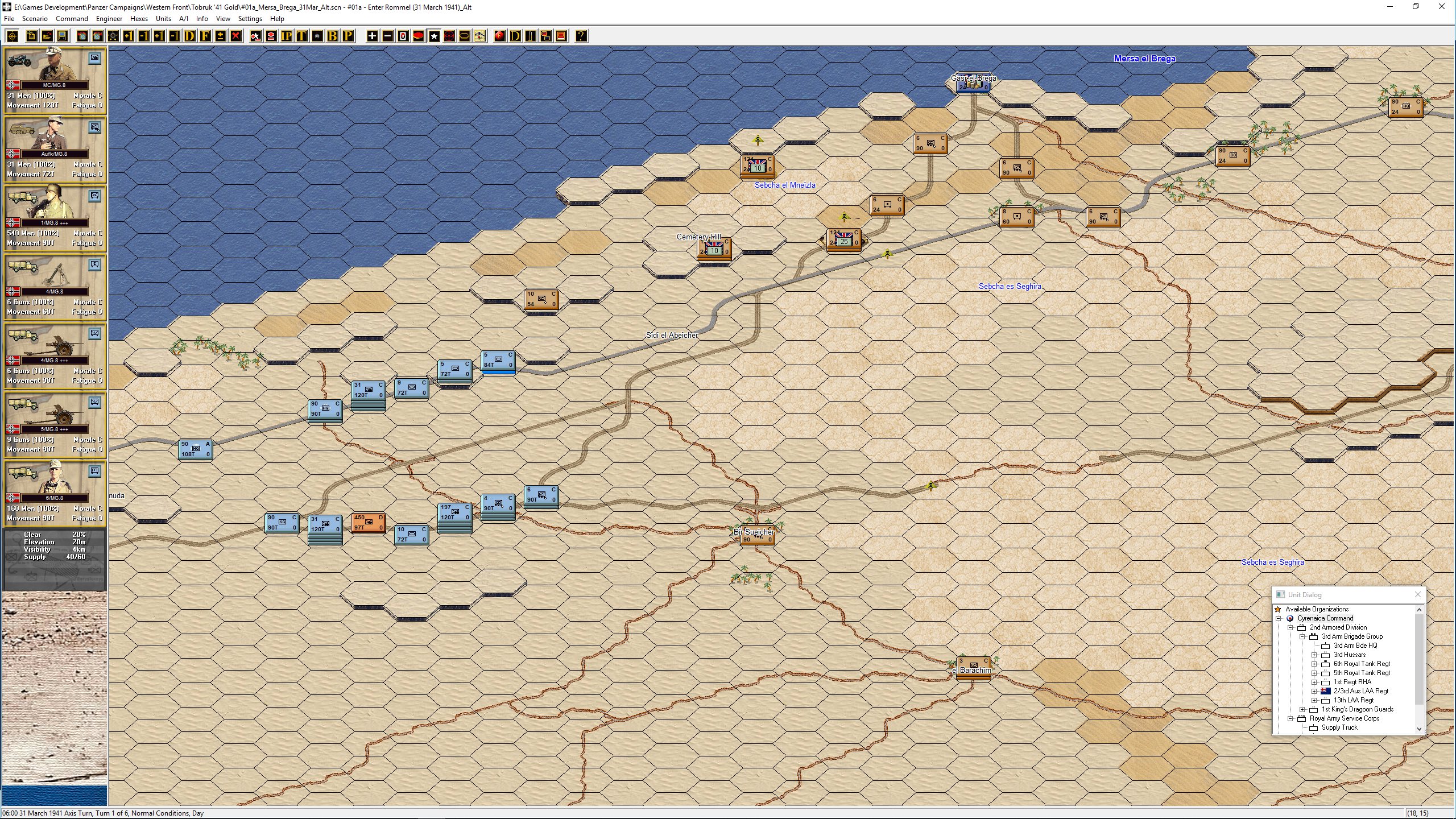Screen dimensions: 1456x819
Task: Click Unit Dialog scrollbar up arrow
Action: click(1419, 610)
